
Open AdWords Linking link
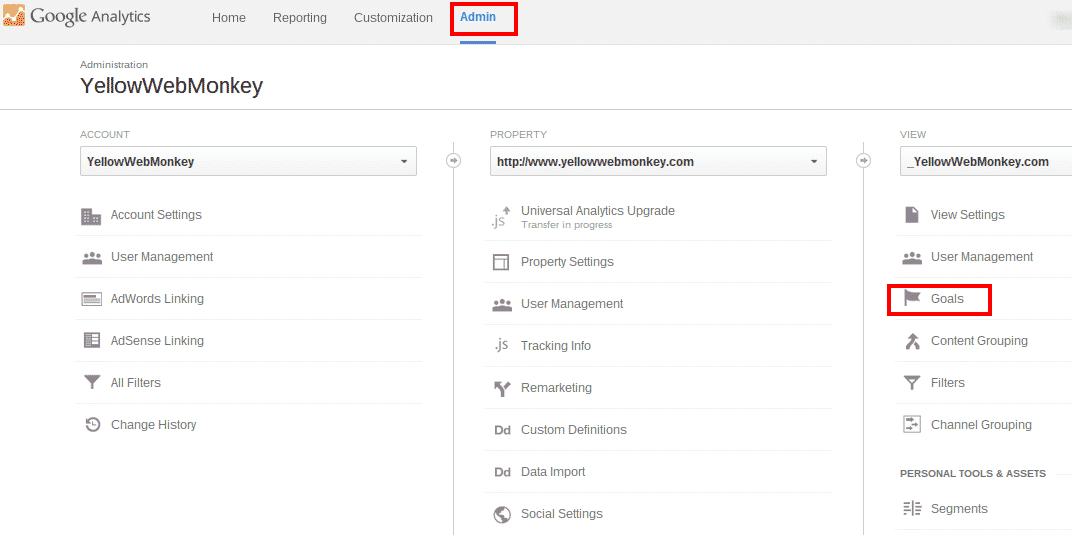(x=157, y=299)
